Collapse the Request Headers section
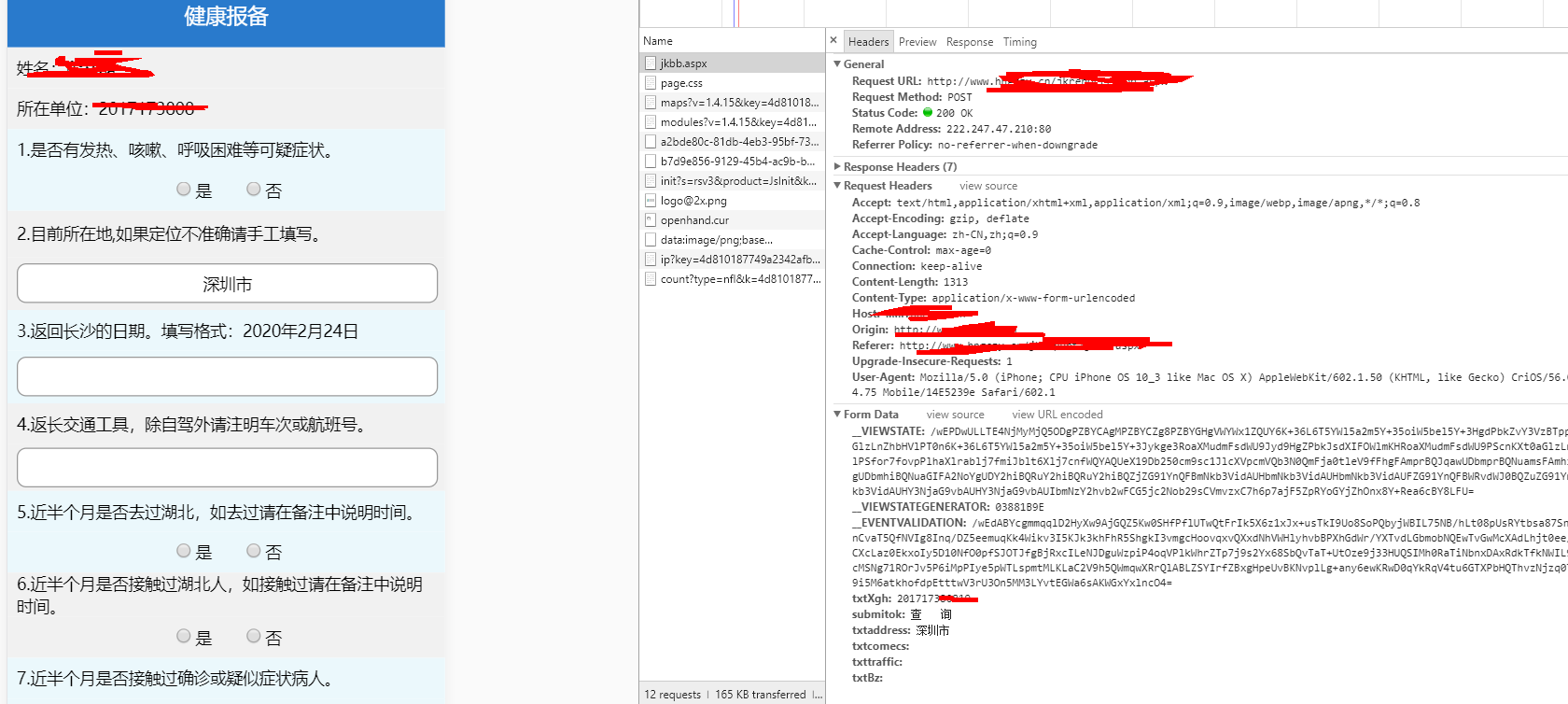 click(x=837, y=186)
